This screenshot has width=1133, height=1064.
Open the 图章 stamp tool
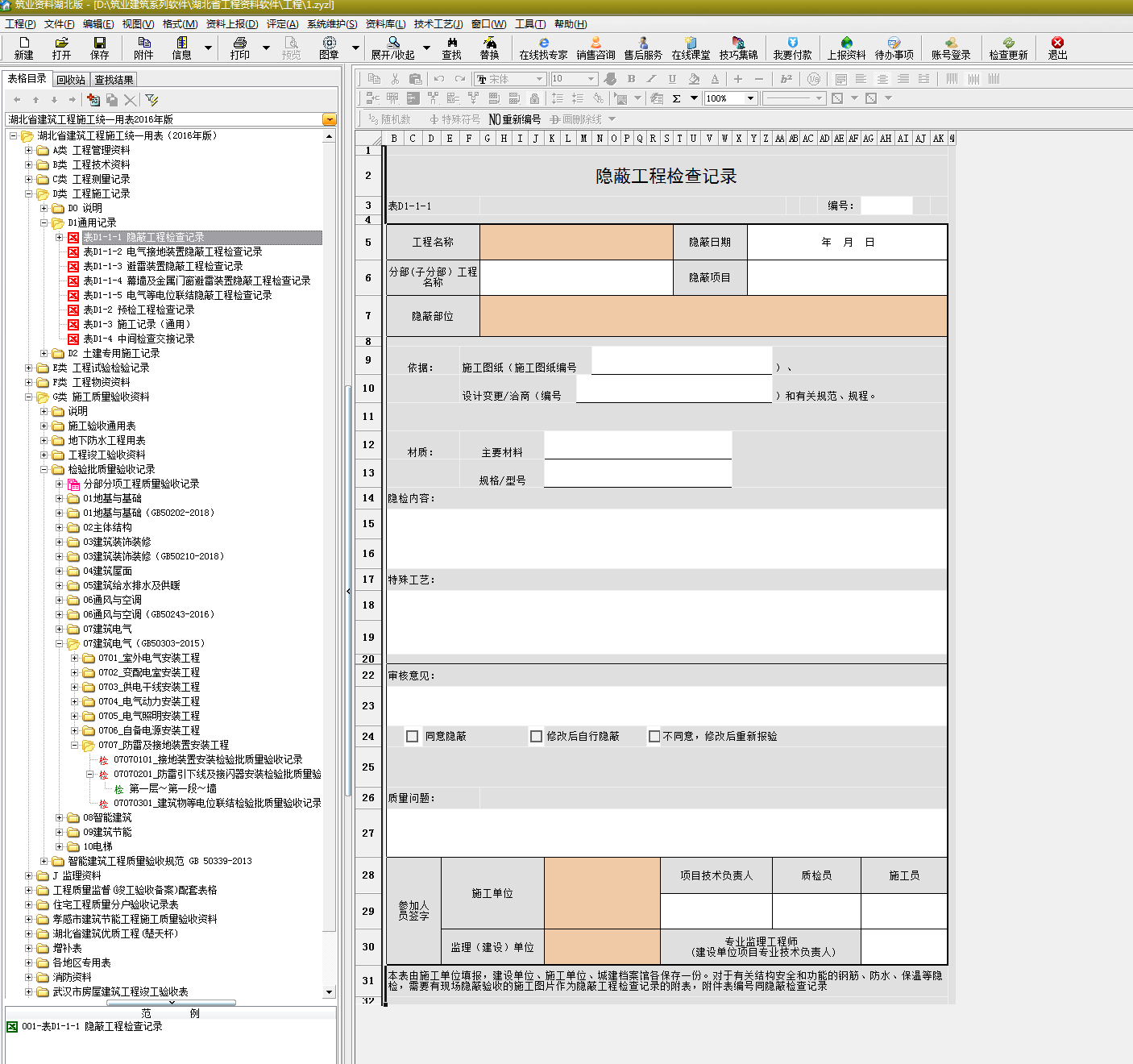click(329, 48)
